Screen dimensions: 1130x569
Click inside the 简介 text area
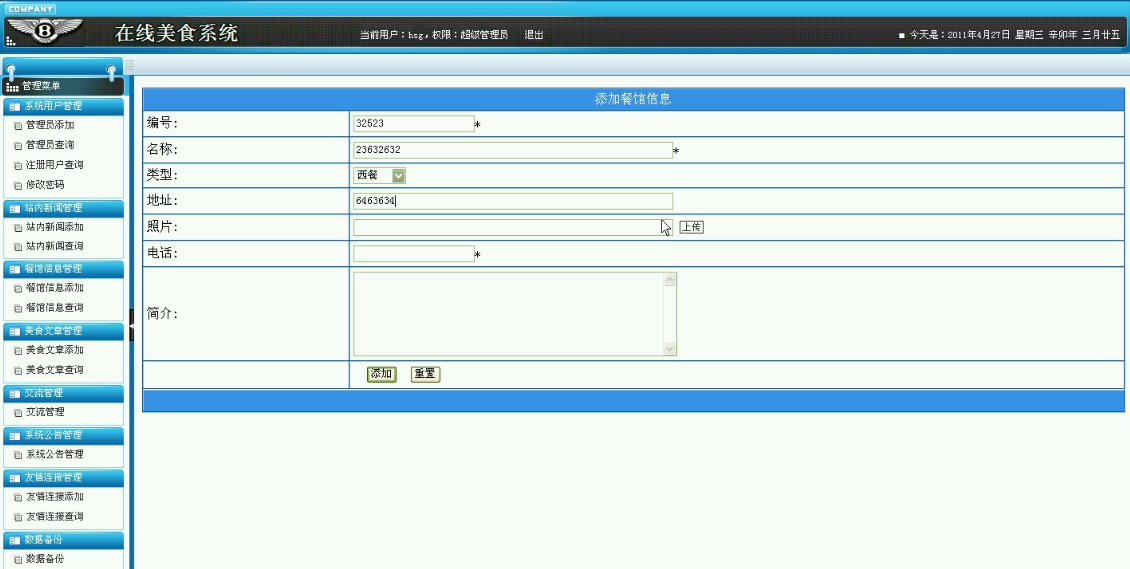pos(508,314)
